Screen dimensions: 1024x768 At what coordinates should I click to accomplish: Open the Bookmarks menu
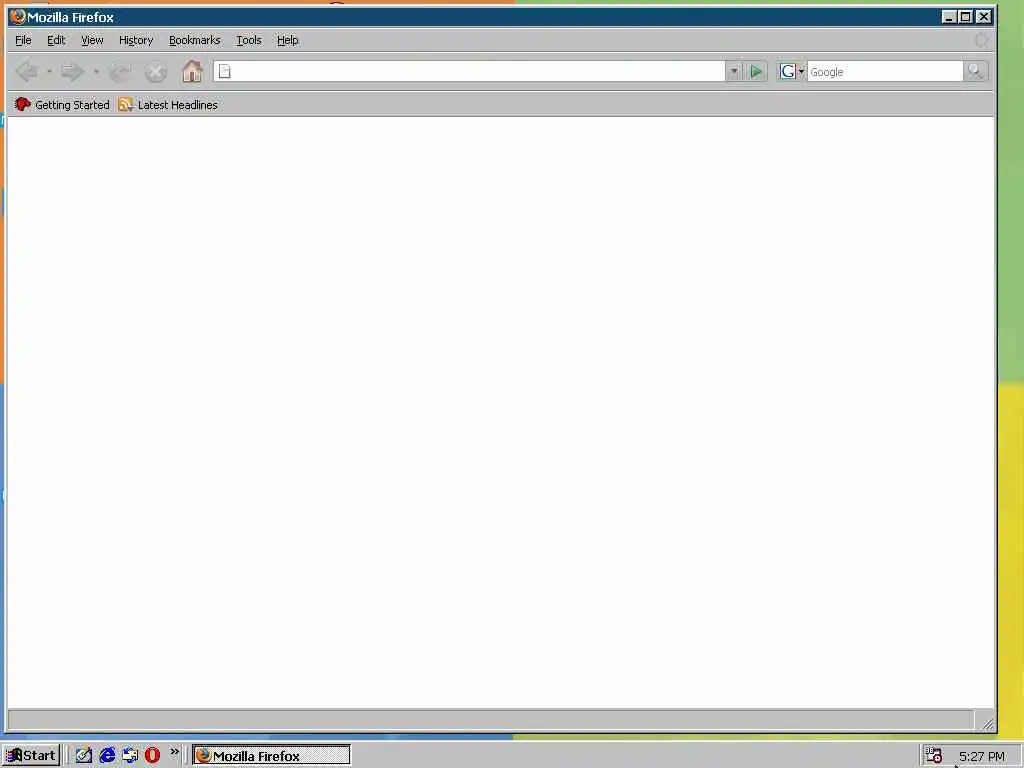[195, 40]
